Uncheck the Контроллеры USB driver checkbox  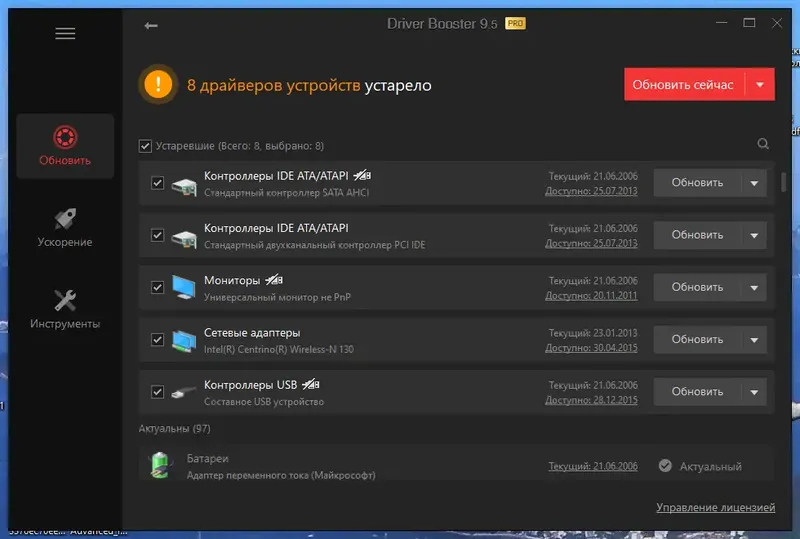click(158, 392)
